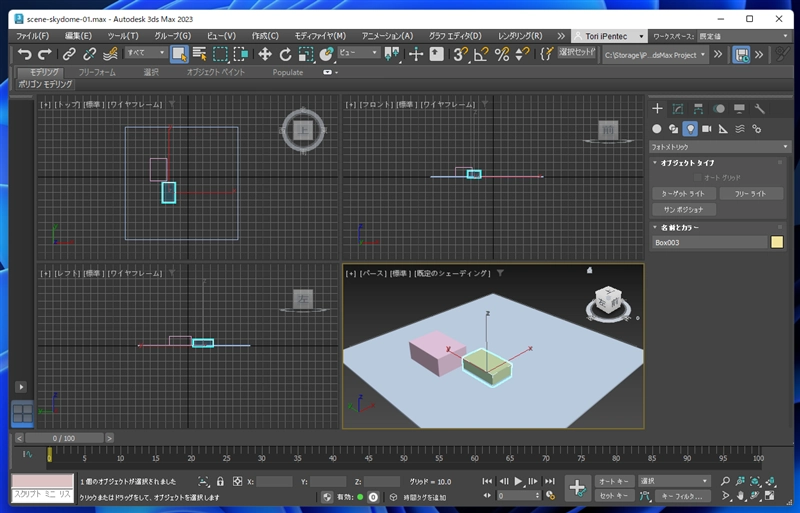Viewport: 800px width, 513px height.
Task: Activate Select and Place tool
Action: click(326, 54)
